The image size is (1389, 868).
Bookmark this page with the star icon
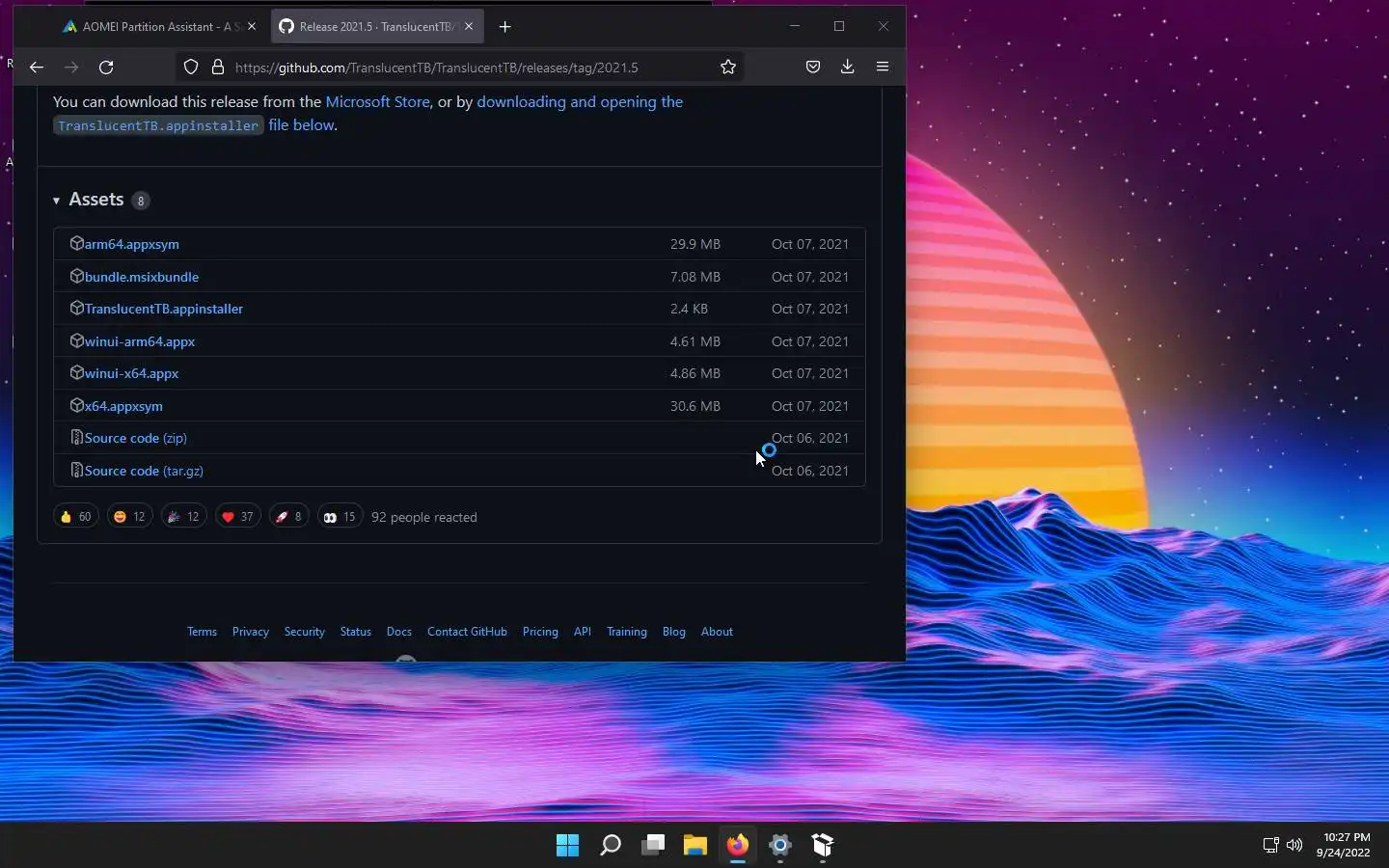pyautogui.click(x=728, y=68)
